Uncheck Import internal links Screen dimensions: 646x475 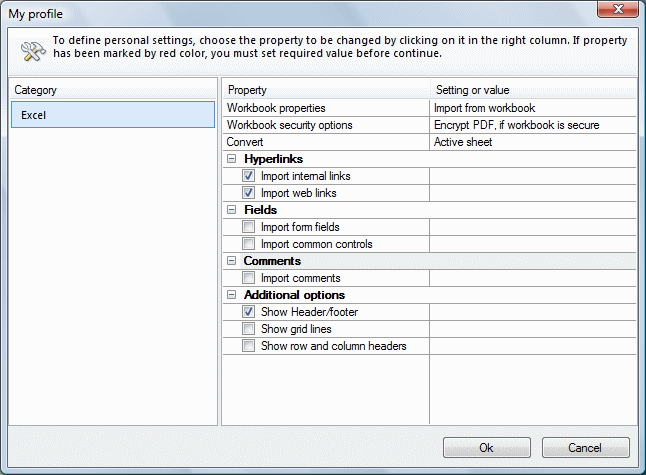click(x=248, y=176)
